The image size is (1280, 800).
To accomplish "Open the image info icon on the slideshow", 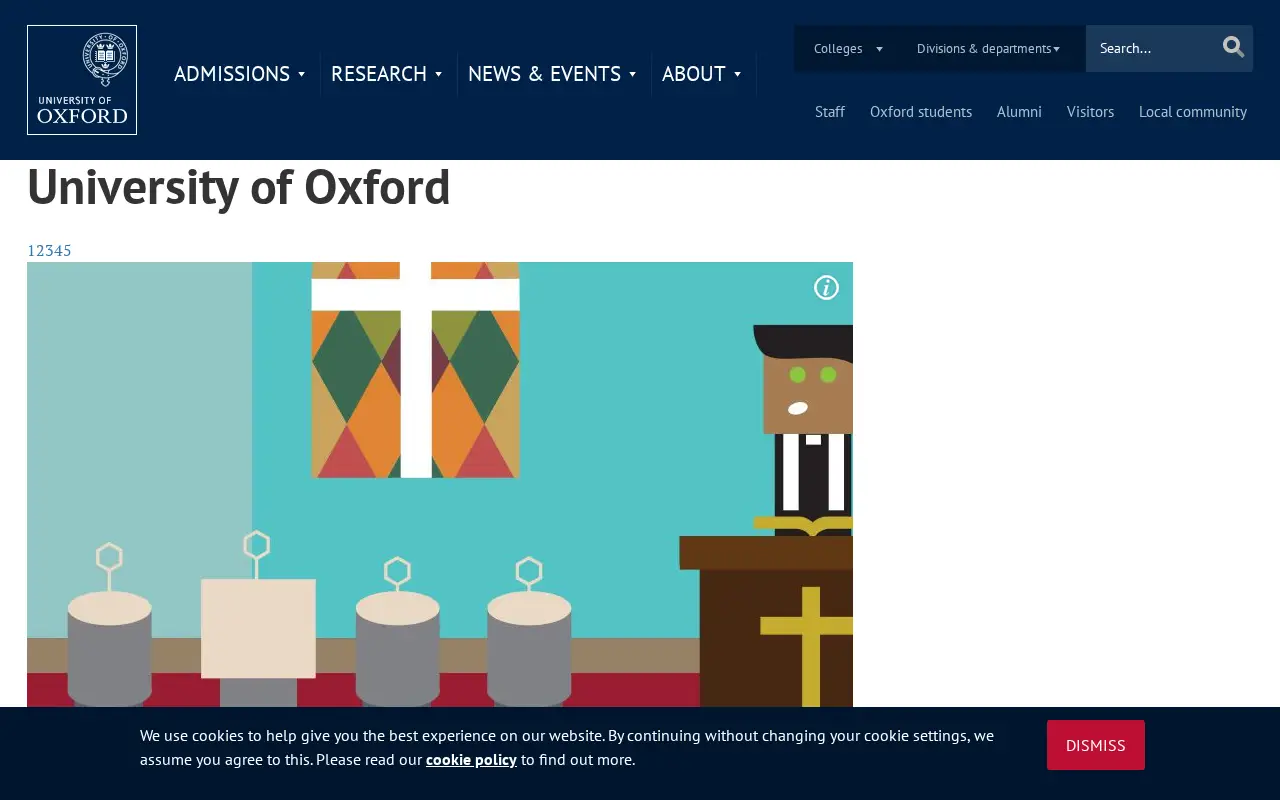I will pos(826,288).
